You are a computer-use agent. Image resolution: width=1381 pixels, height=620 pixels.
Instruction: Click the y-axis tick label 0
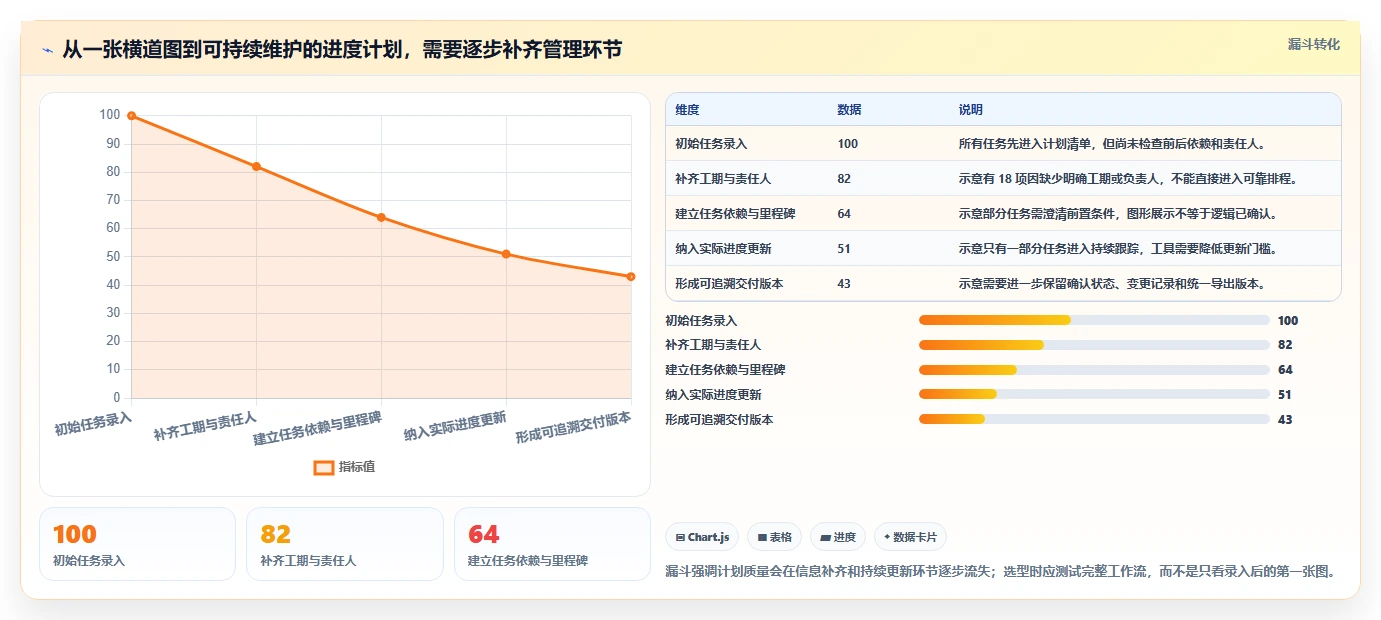click(115, 398)
